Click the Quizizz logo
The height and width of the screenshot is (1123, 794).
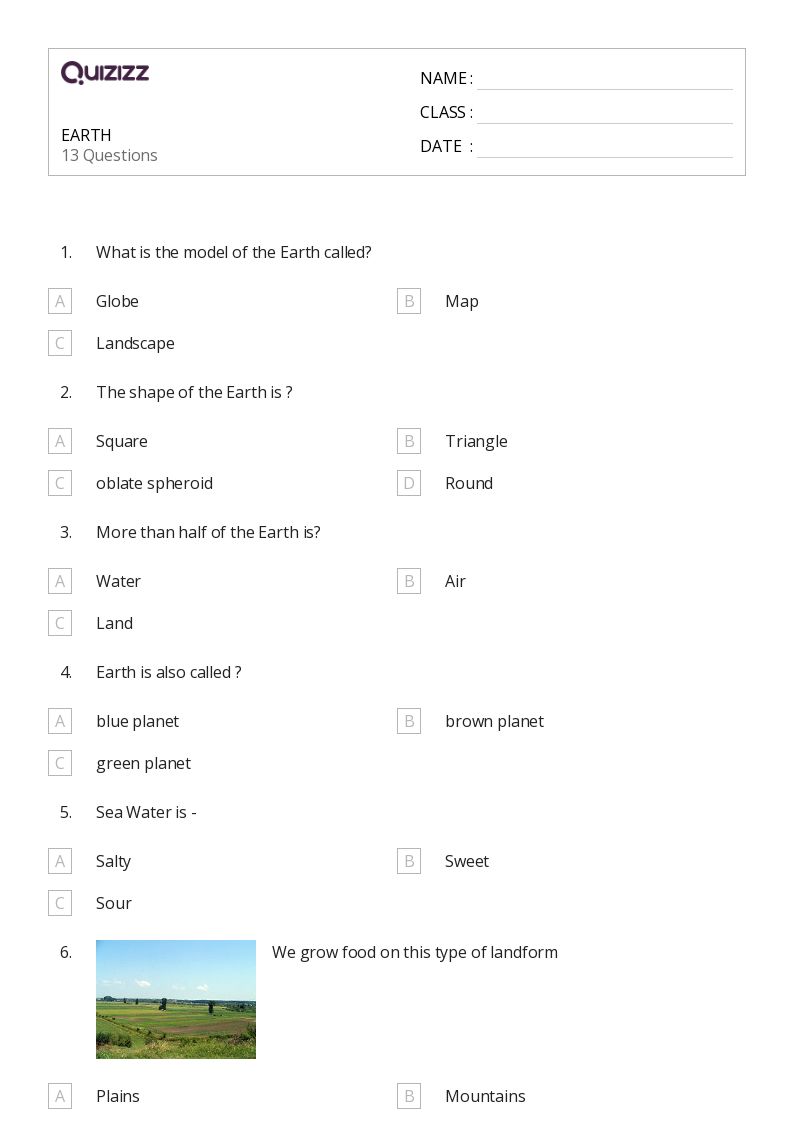[x=105, y=73]
